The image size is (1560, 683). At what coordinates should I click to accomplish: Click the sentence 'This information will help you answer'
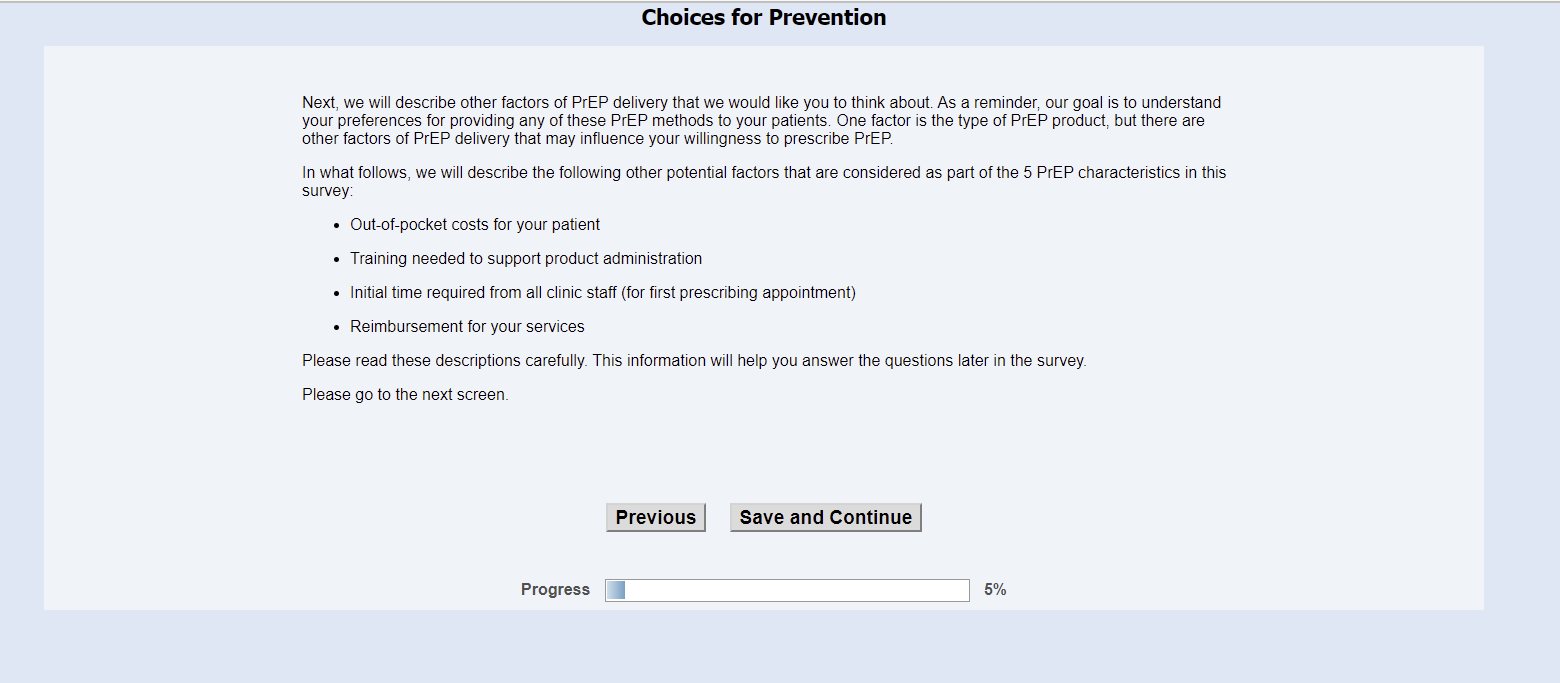838,361
